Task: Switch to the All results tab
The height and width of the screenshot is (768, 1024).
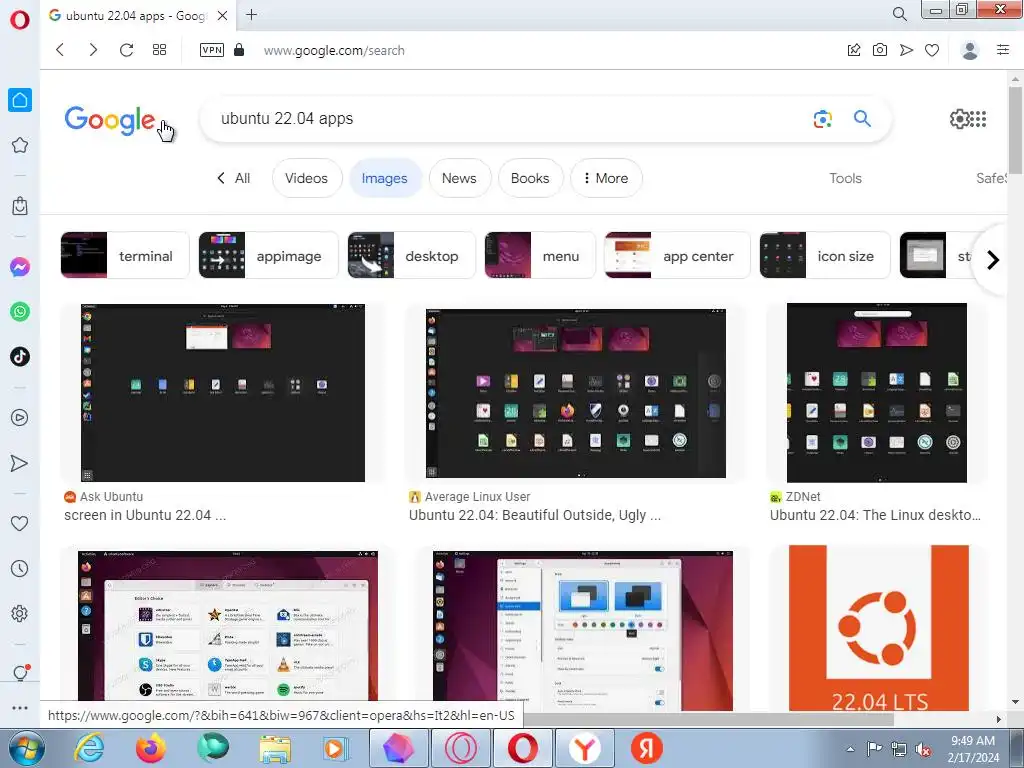Action: tap(234, 178)
